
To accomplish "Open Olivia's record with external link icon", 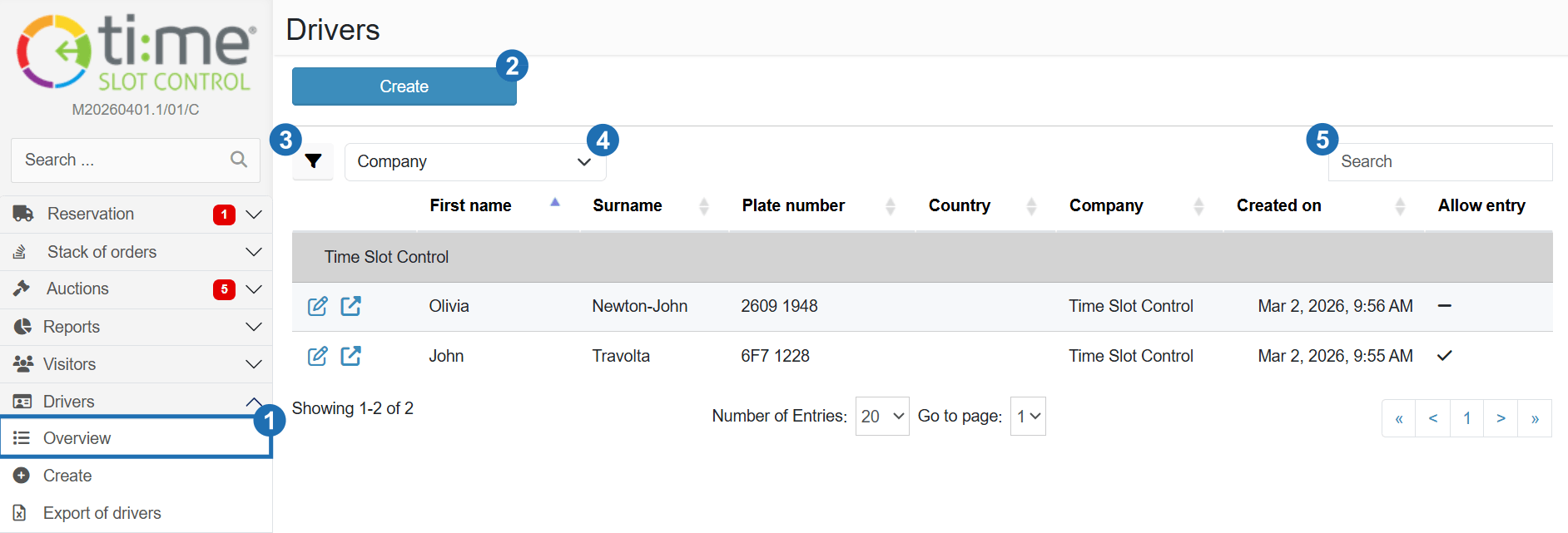I will tap(351, 306).
